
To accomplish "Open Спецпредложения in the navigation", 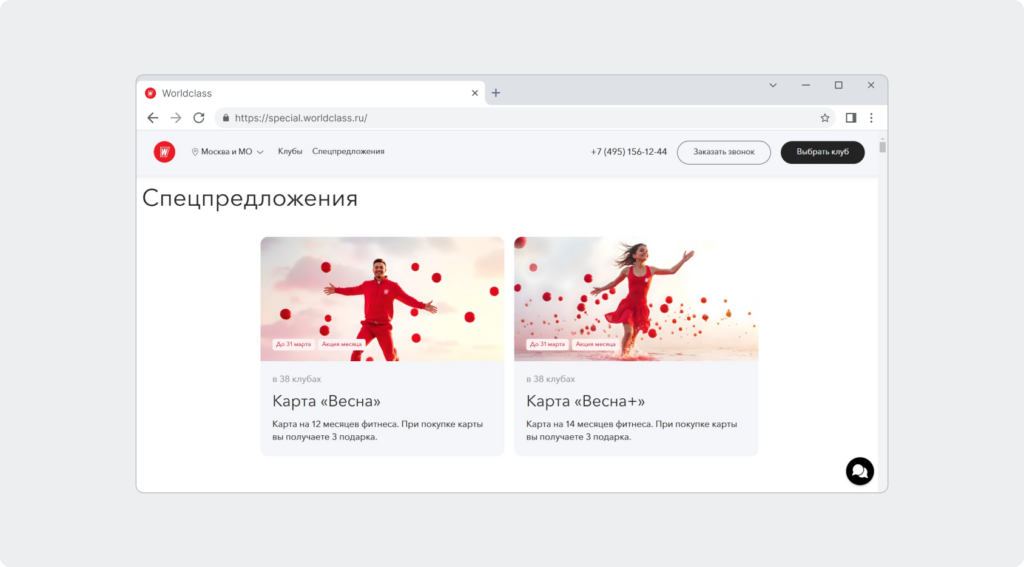I will coord(348,152).
